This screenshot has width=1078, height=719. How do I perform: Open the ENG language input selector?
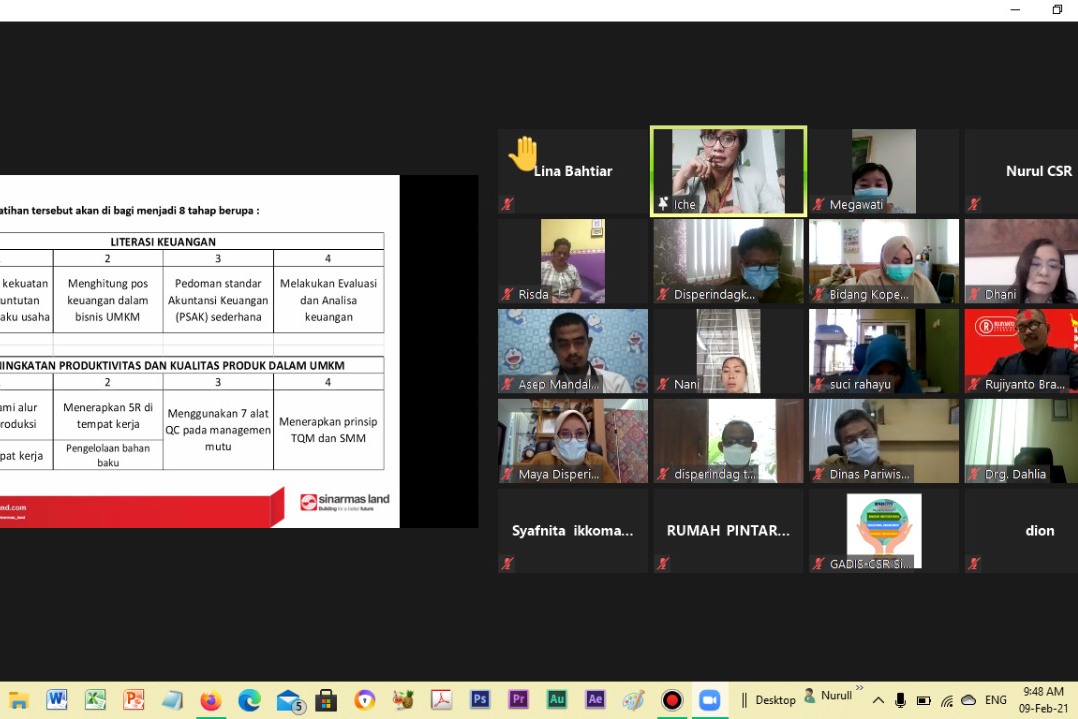pos(996,700)
